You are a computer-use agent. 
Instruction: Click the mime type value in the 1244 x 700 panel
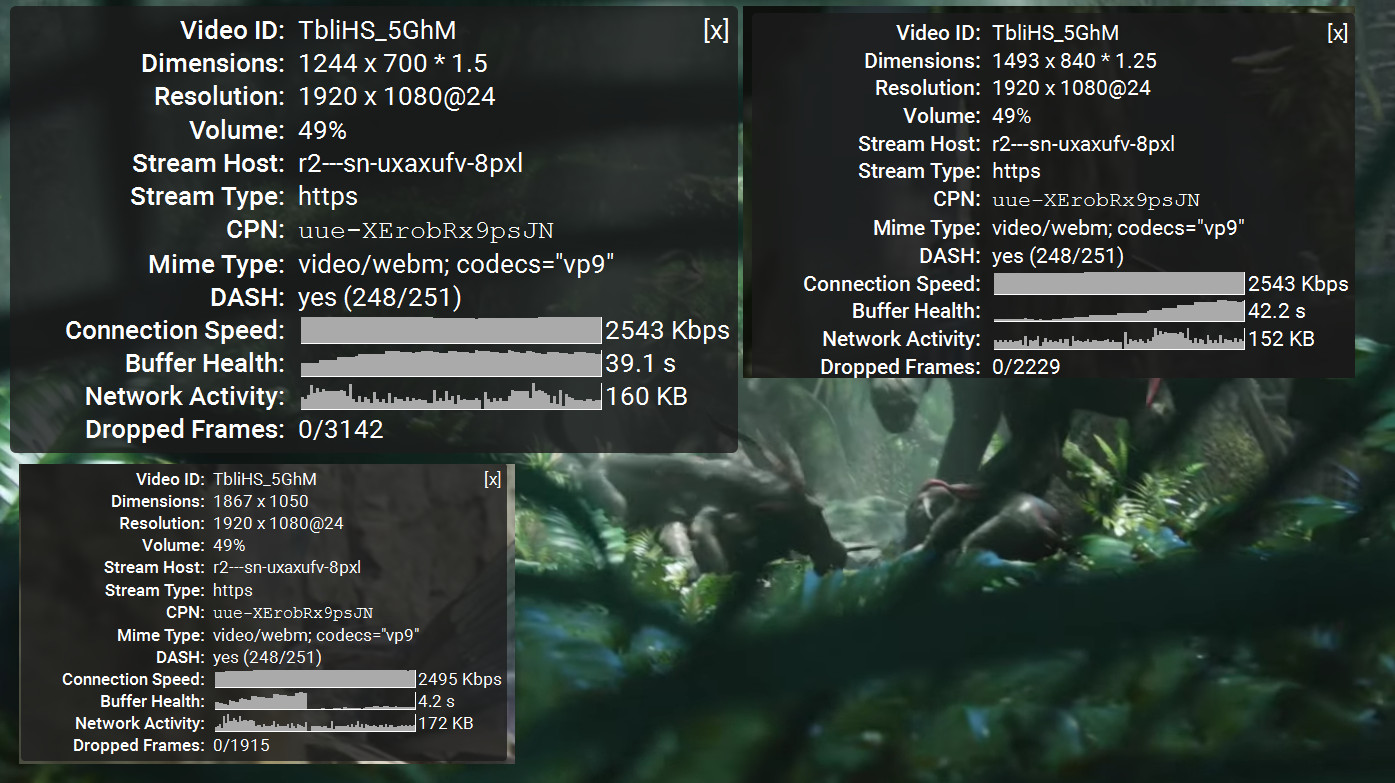tap(456, 264)
